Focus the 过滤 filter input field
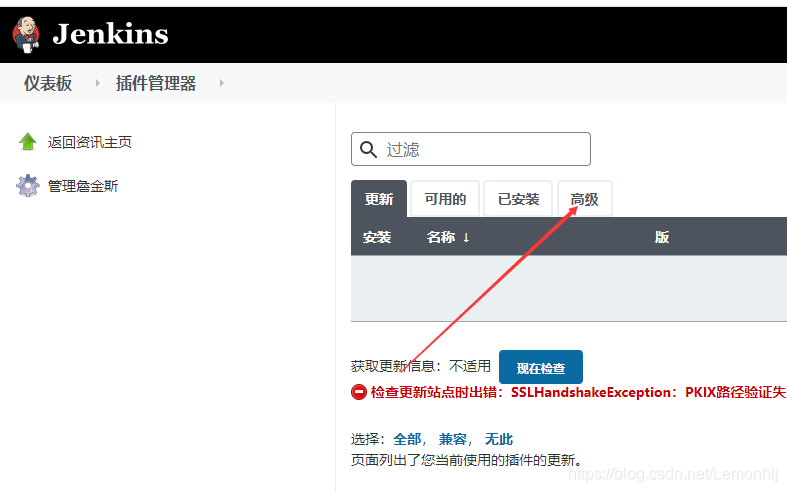Screen dimensions: 787x492 pyautogui.click(x=471, y=149)
